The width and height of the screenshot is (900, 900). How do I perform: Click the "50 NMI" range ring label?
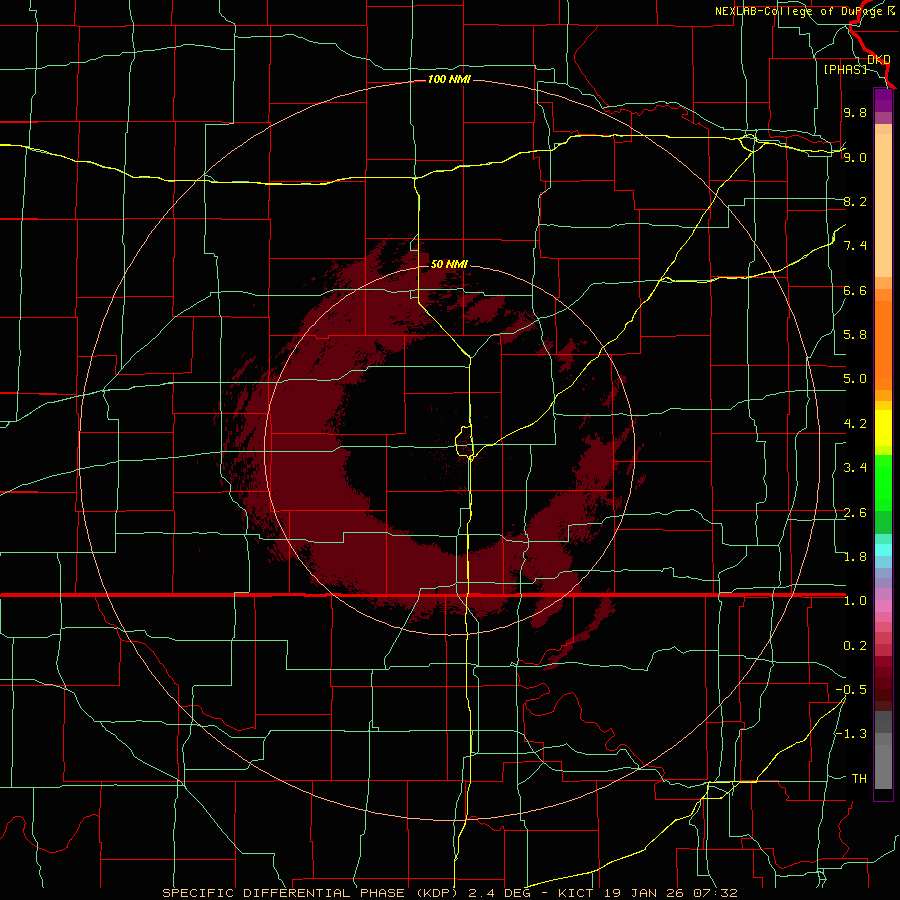coord(449,264)
